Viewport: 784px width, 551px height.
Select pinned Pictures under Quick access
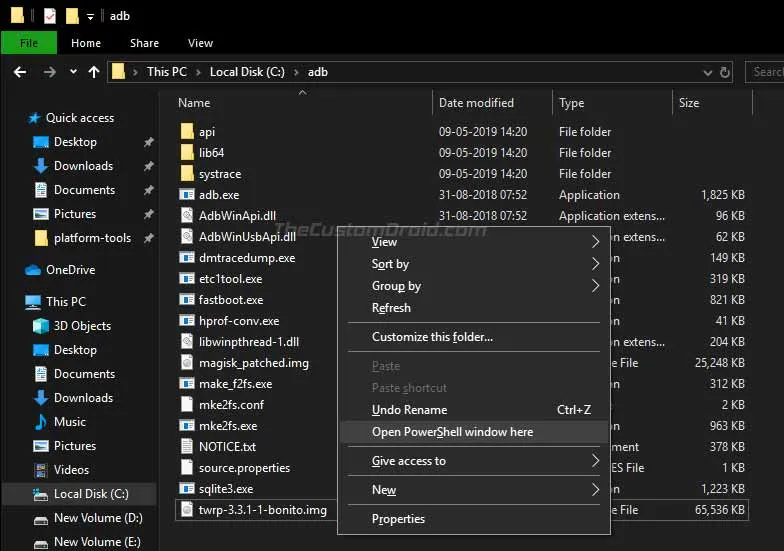pyautogui.click(x=74, y=214)
